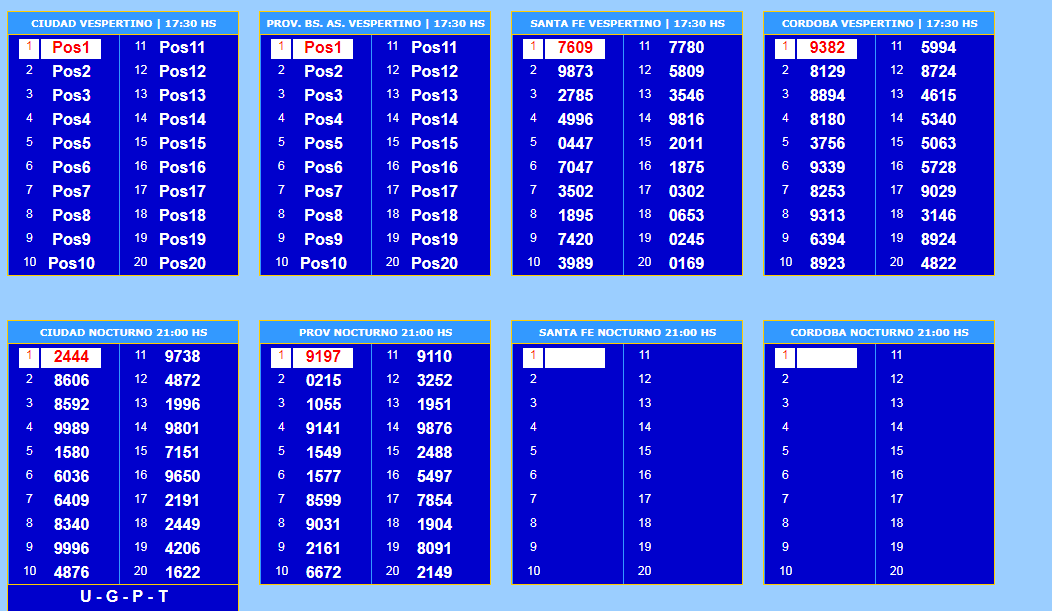The image size is (1052, 611).
Task: Click number 1622 at position 20 in Ciudad Nocturno
Action: (182, 573)
